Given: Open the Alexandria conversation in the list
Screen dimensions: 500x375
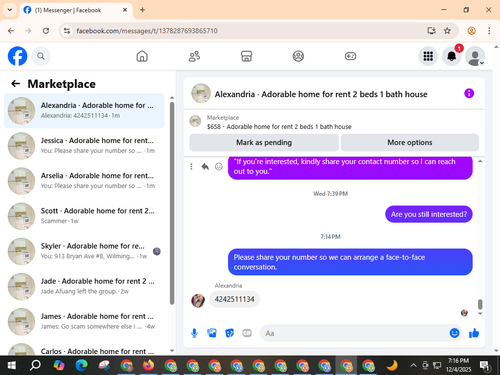Looking at the screenshot, I should point(84,111).
